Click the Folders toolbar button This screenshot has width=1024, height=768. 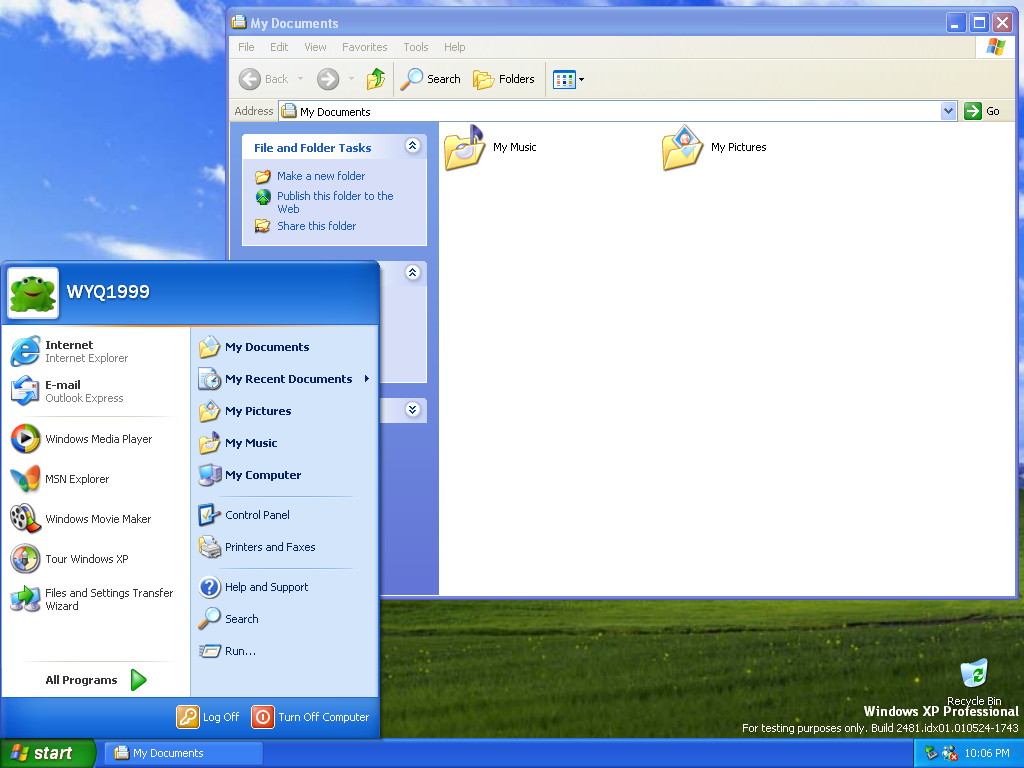coord(504,79)
